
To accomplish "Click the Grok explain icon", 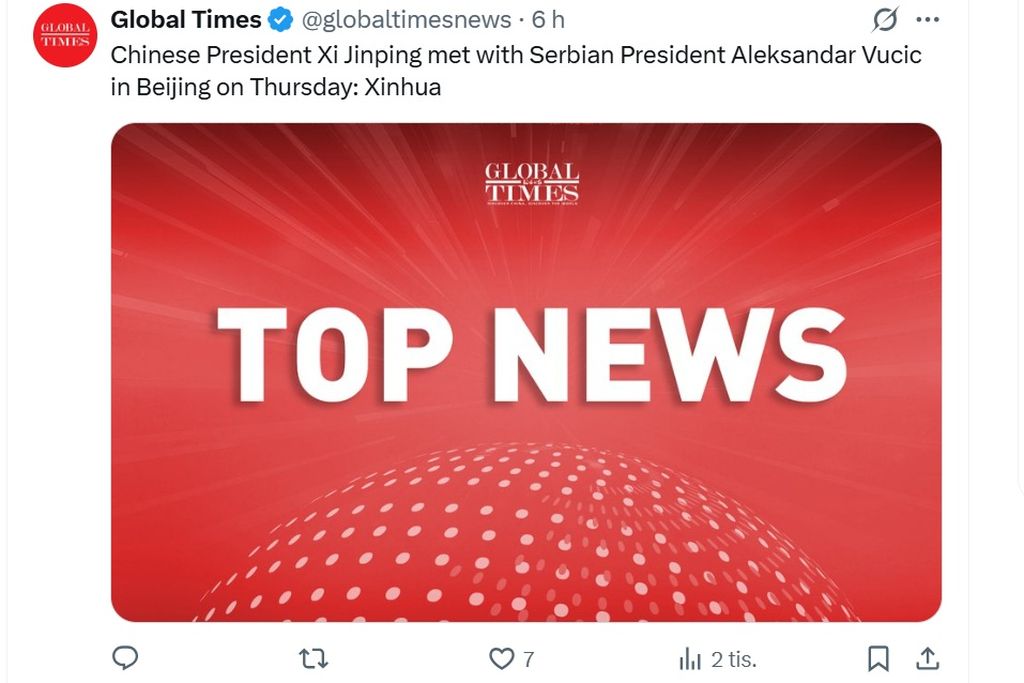I will click(x=885, y=20).
